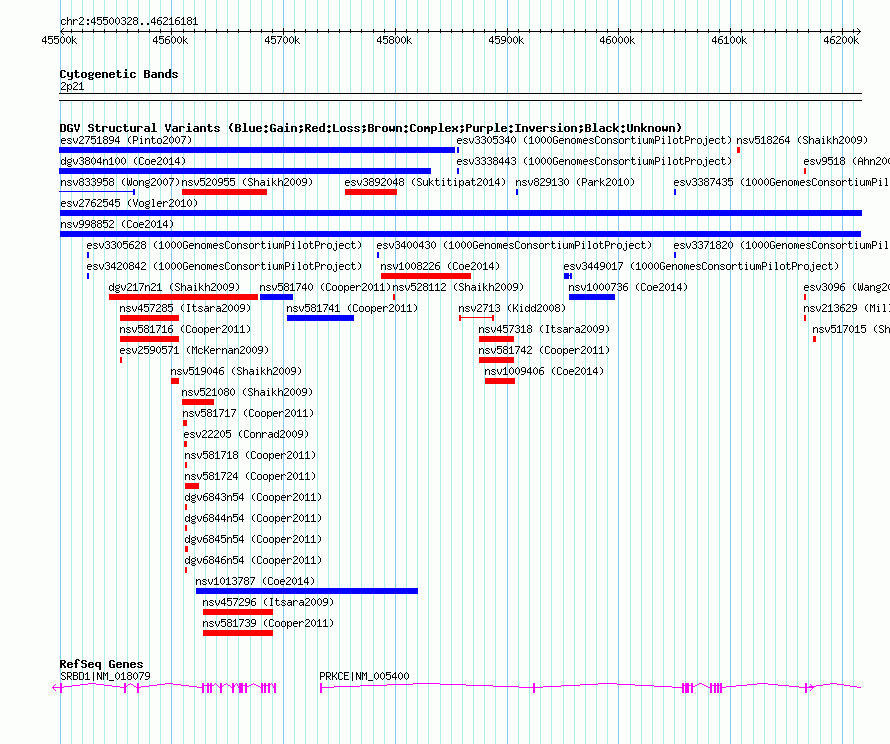Image resolution: width=890 pixels, height=744 pixels.
Task: Click red loss bar under nsv520955 (Shaikh2009)
Action: tap(224, 192)
